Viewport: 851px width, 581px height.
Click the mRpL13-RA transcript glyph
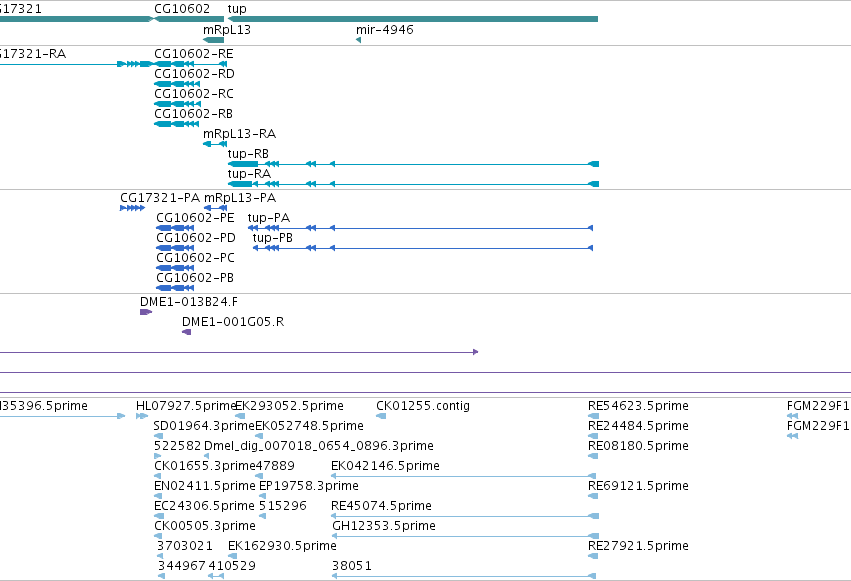tap(215, 144)
